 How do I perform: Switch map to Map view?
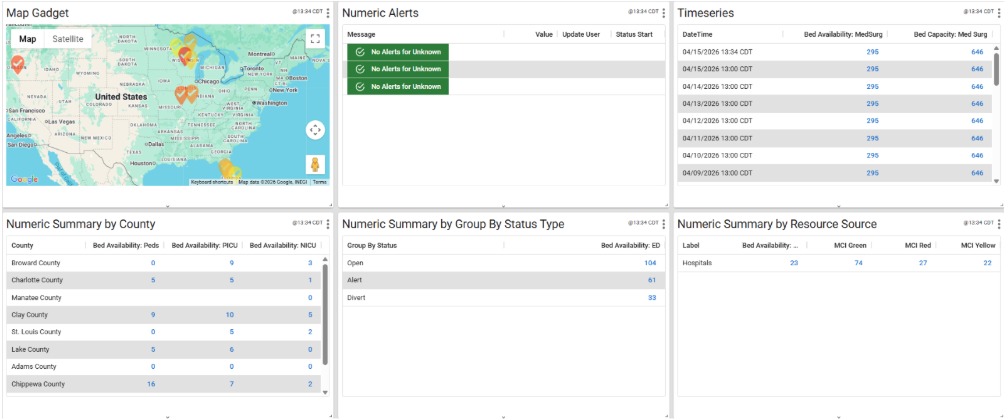pos(28,38)
